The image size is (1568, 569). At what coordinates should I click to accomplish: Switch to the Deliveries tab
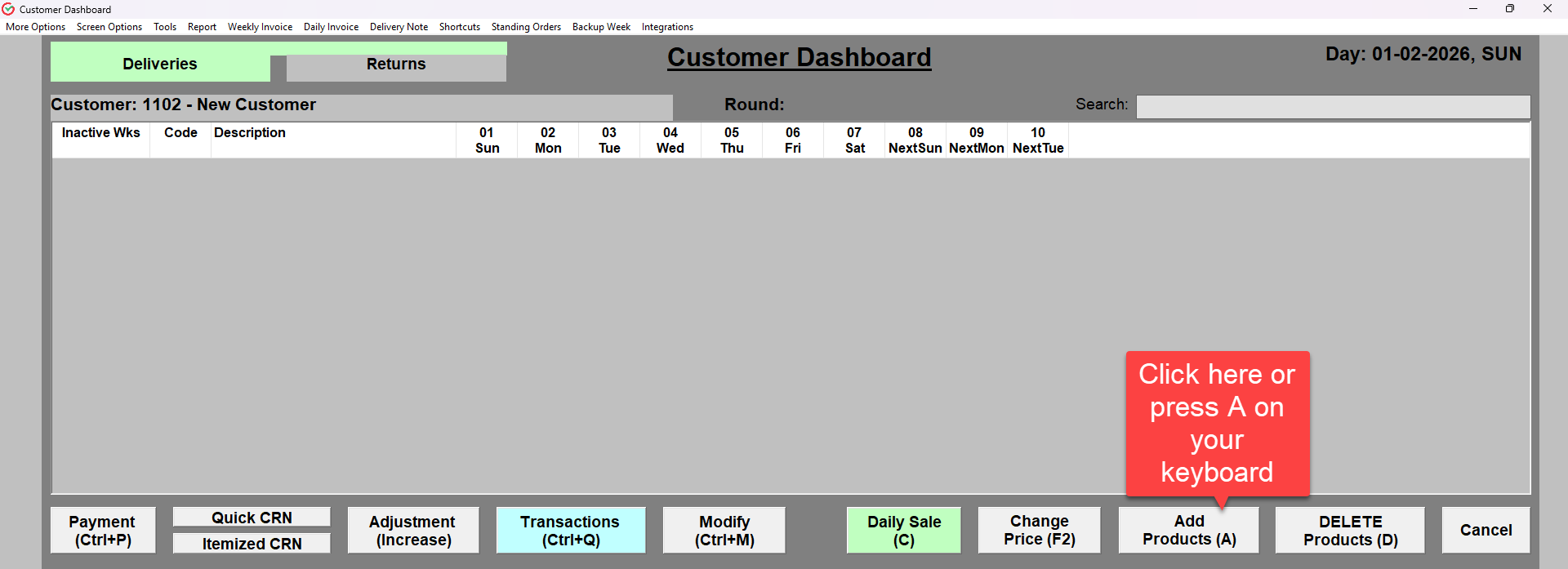click(160, 64)
